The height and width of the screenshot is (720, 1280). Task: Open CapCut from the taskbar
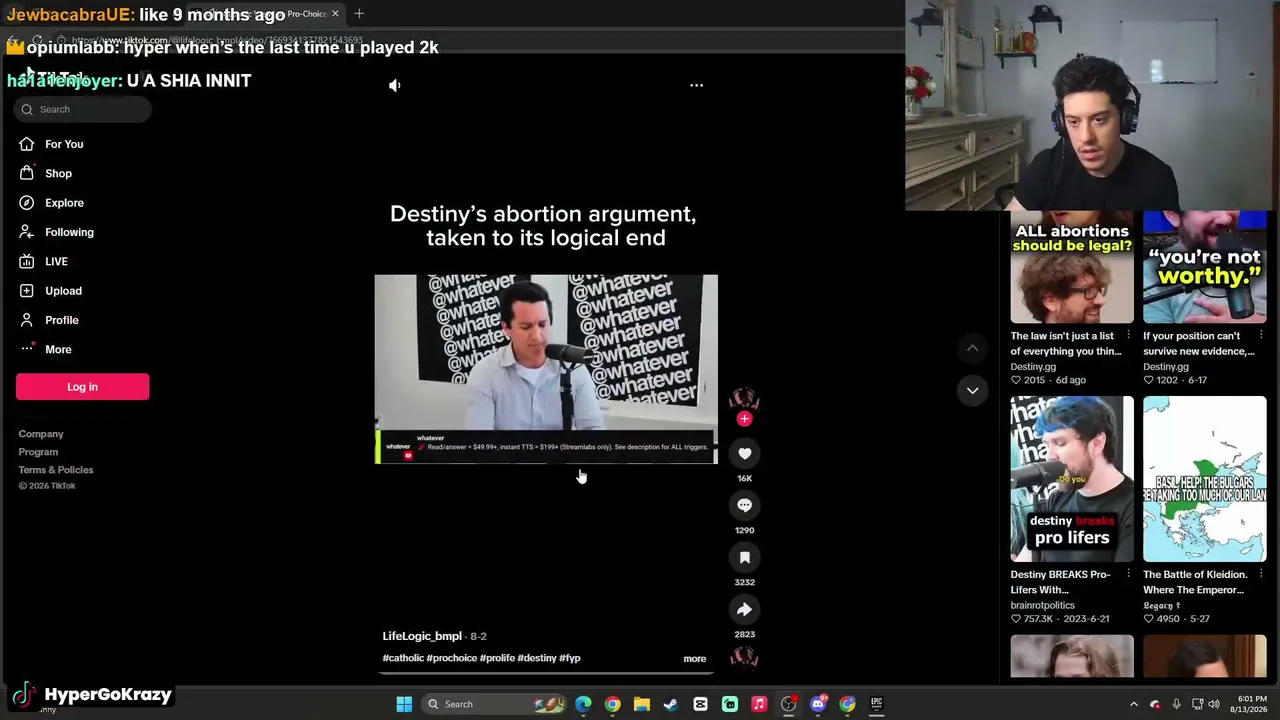coord(700,704)
